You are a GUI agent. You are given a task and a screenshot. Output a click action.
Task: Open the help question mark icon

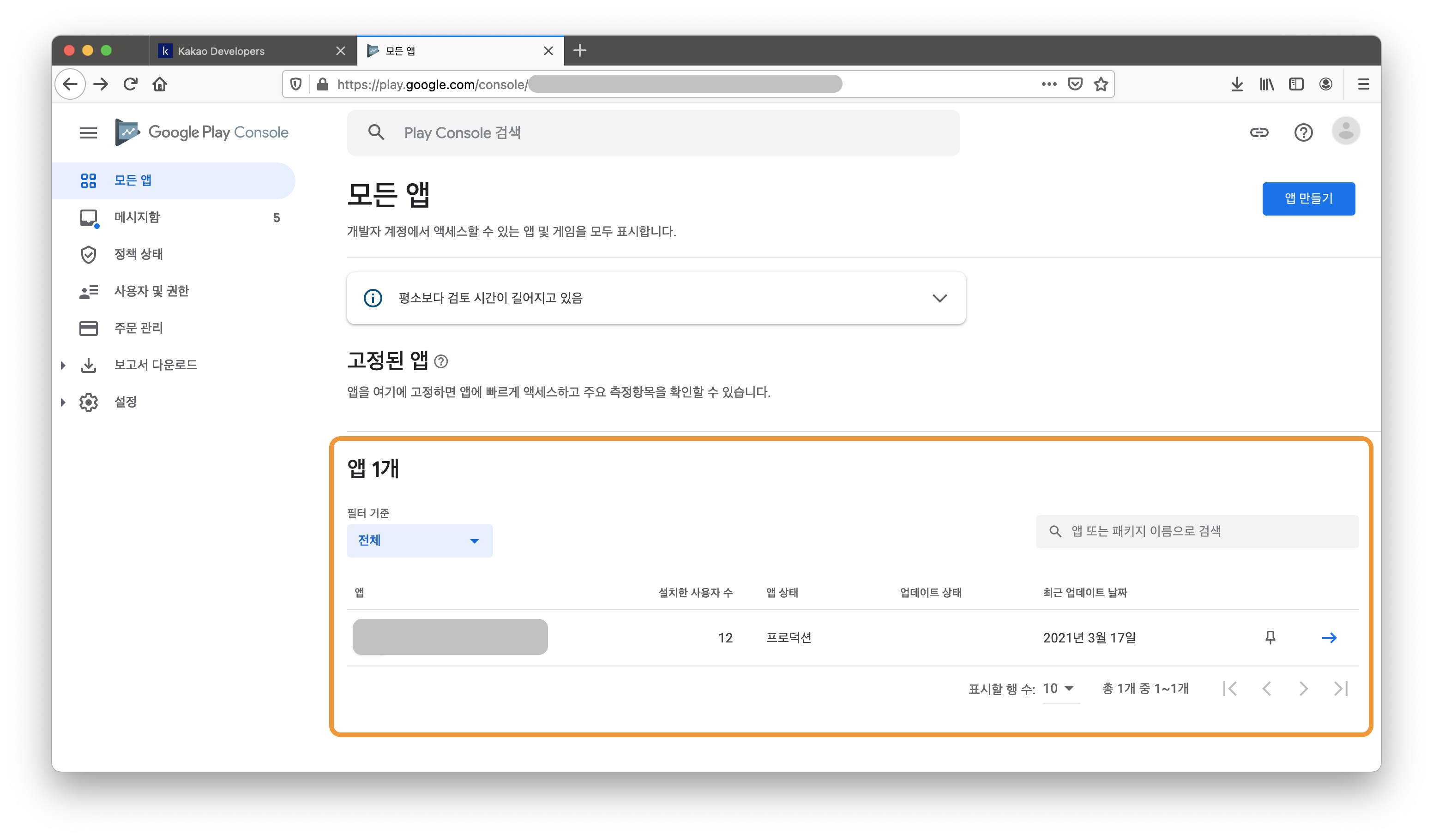point(1303,132)
